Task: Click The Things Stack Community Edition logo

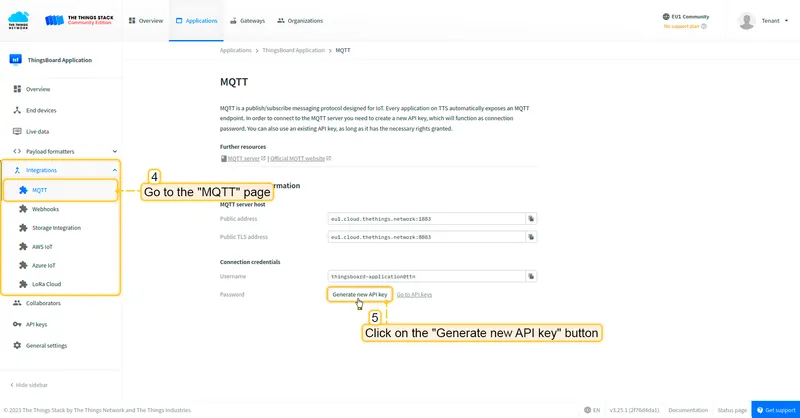Action: (79, 20)
